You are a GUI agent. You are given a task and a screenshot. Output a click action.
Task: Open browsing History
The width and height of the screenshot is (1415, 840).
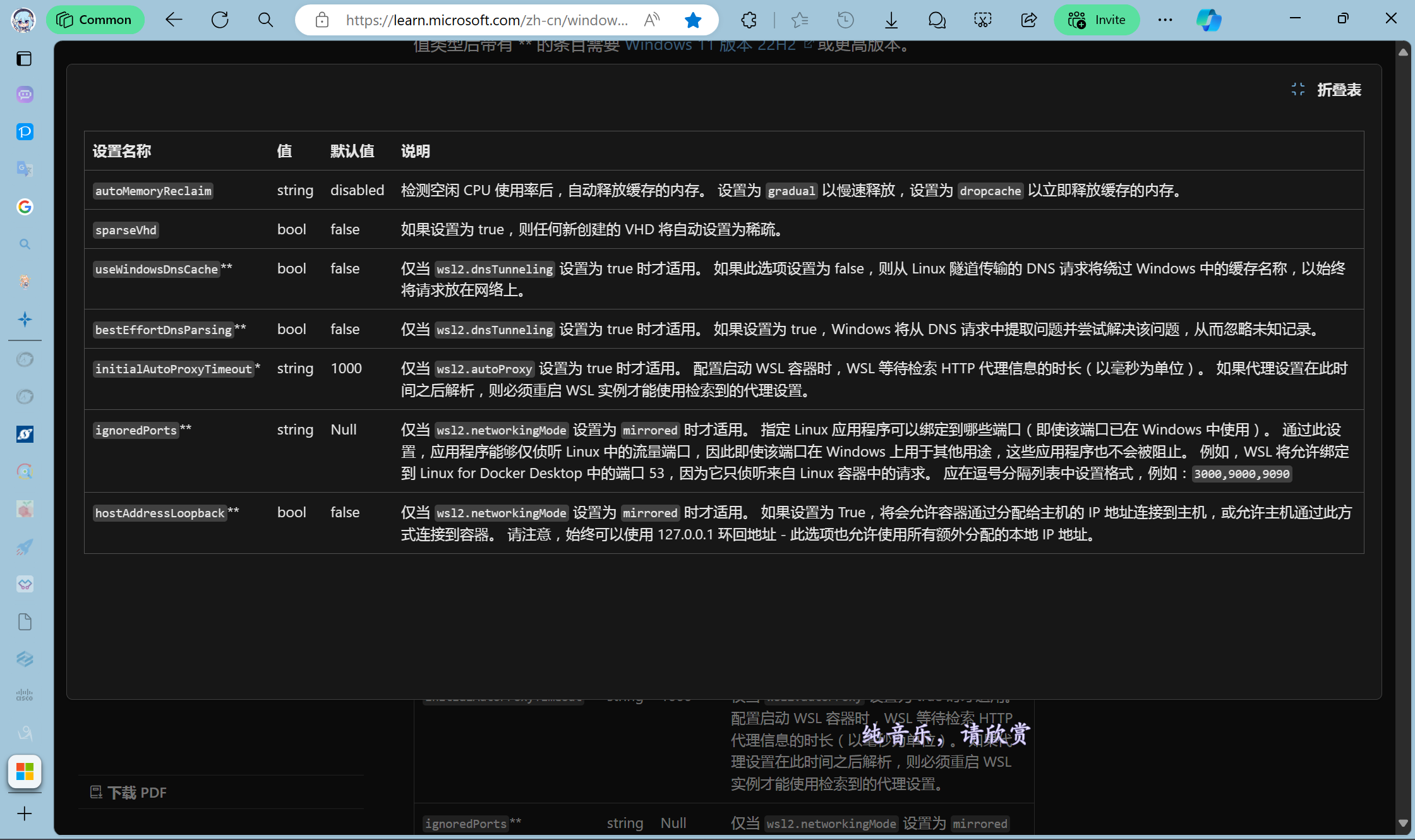coord(845,20)
